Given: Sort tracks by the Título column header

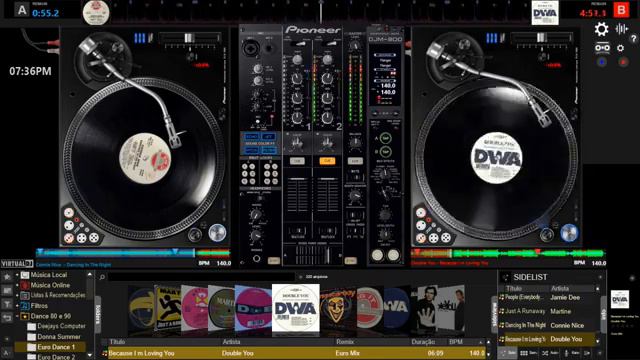Looking at the screenshot, I should [x=117, y=342].
